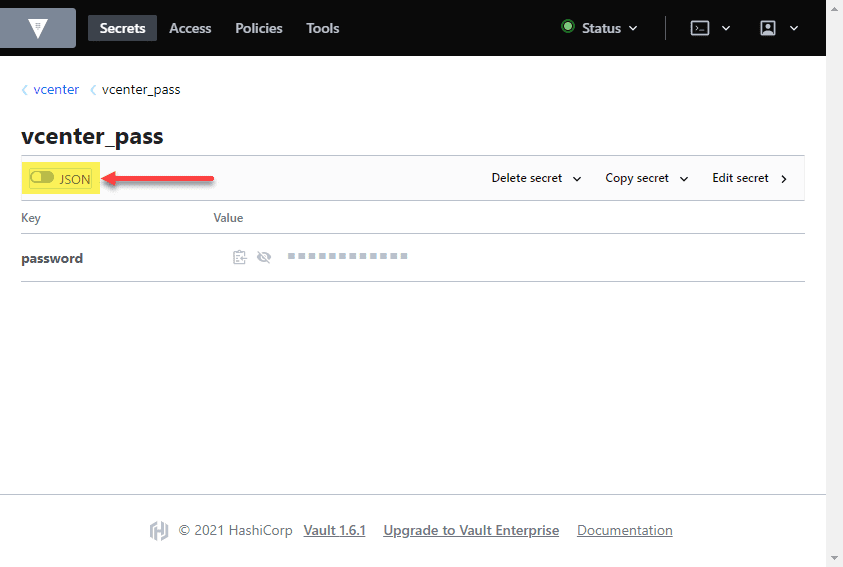Click the Value column header
Viewport: 843px width, 567px height.
[228, 218]
